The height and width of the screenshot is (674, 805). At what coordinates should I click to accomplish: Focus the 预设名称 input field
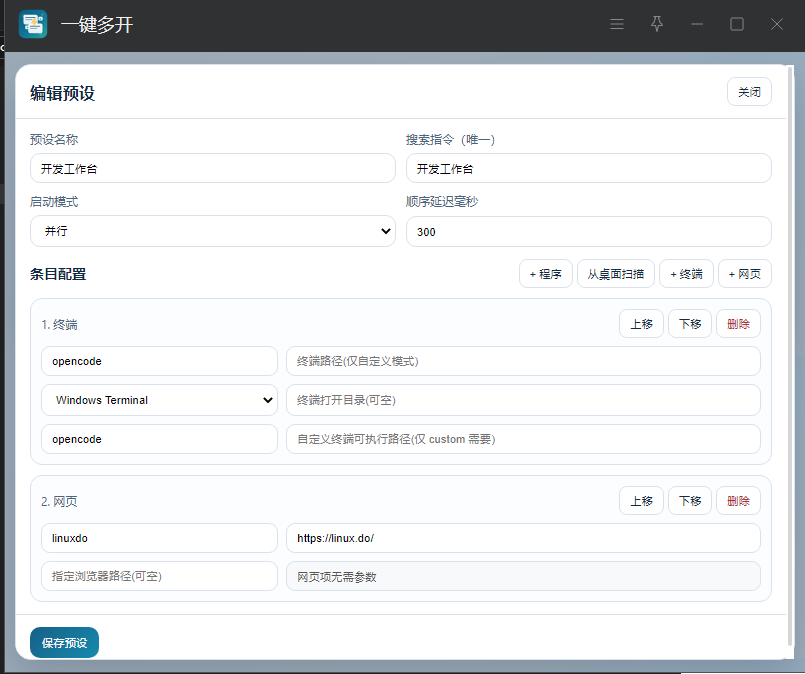(213, 168)
